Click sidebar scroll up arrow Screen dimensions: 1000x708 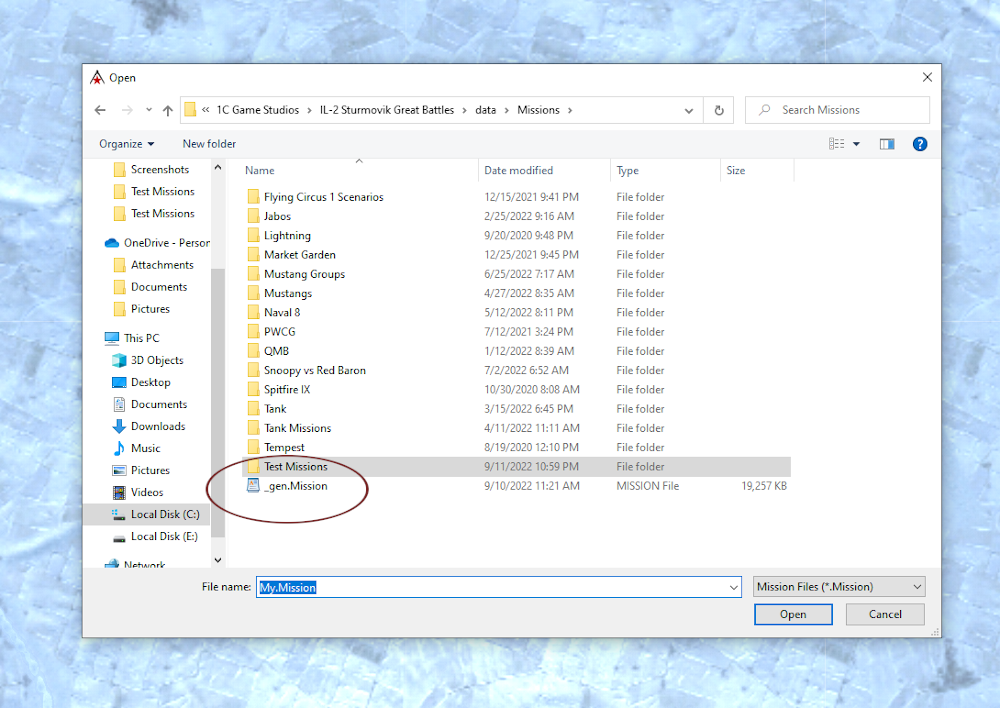[217, 168]
